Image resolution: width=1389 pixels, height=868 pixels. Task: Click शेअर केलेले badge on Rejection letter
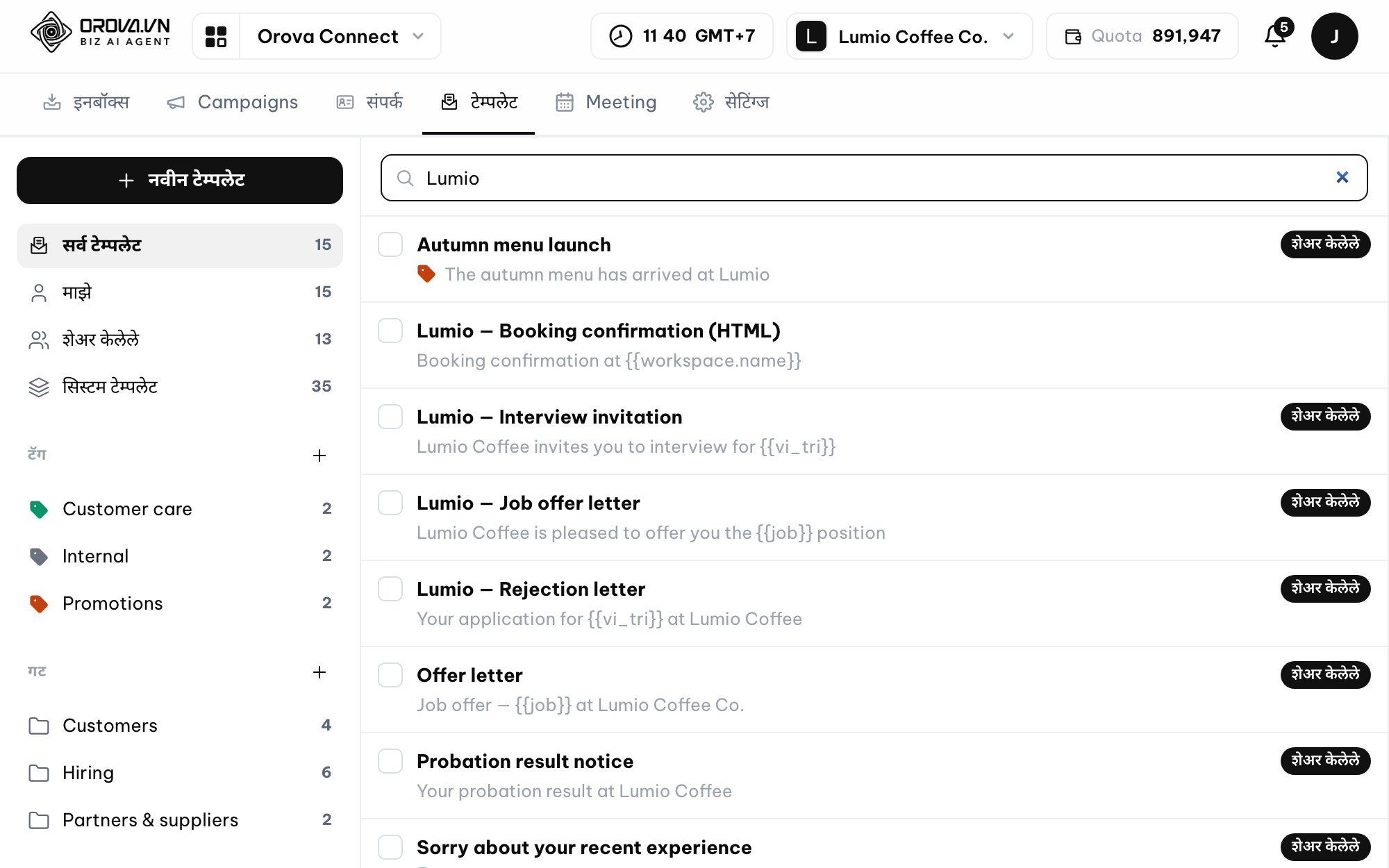click(x=1325, y=588)
